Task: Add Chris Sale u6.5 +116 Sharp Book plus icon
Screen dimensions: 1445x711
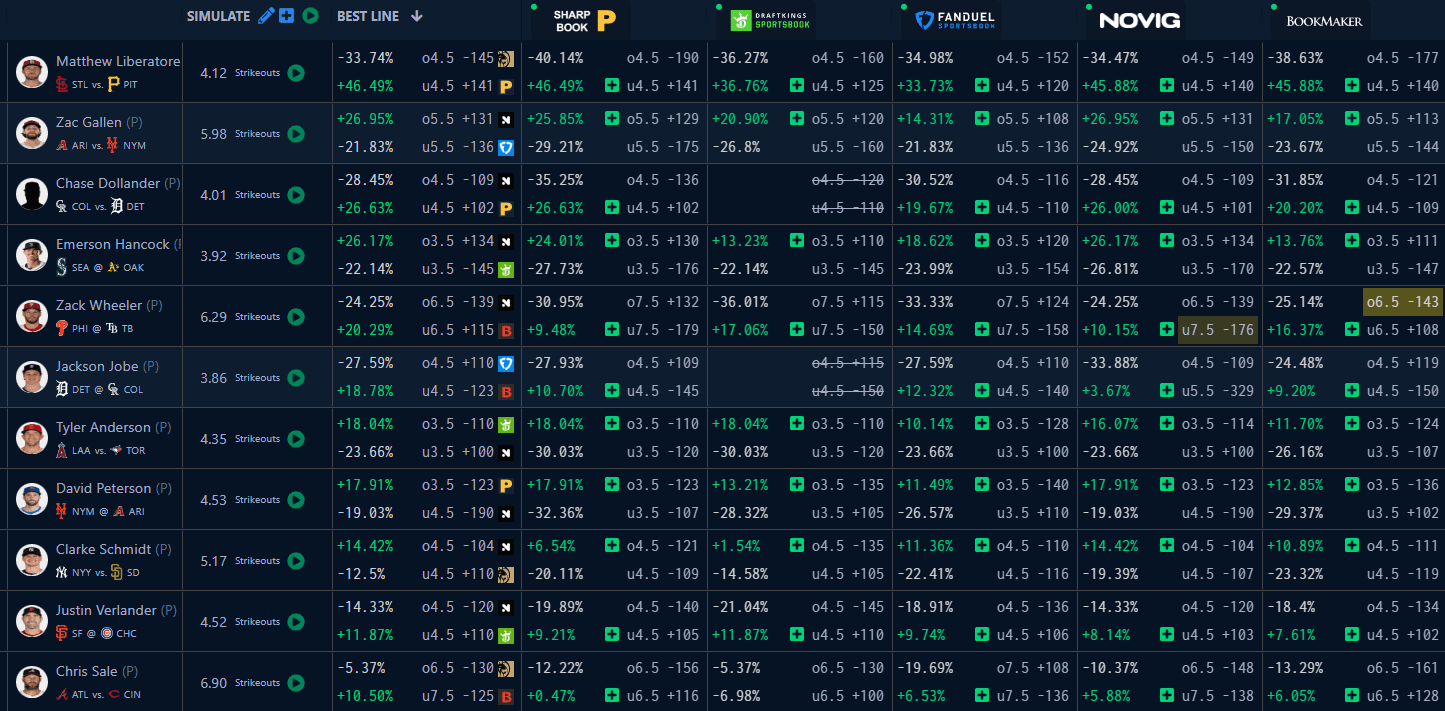Action: pos(612,696)
